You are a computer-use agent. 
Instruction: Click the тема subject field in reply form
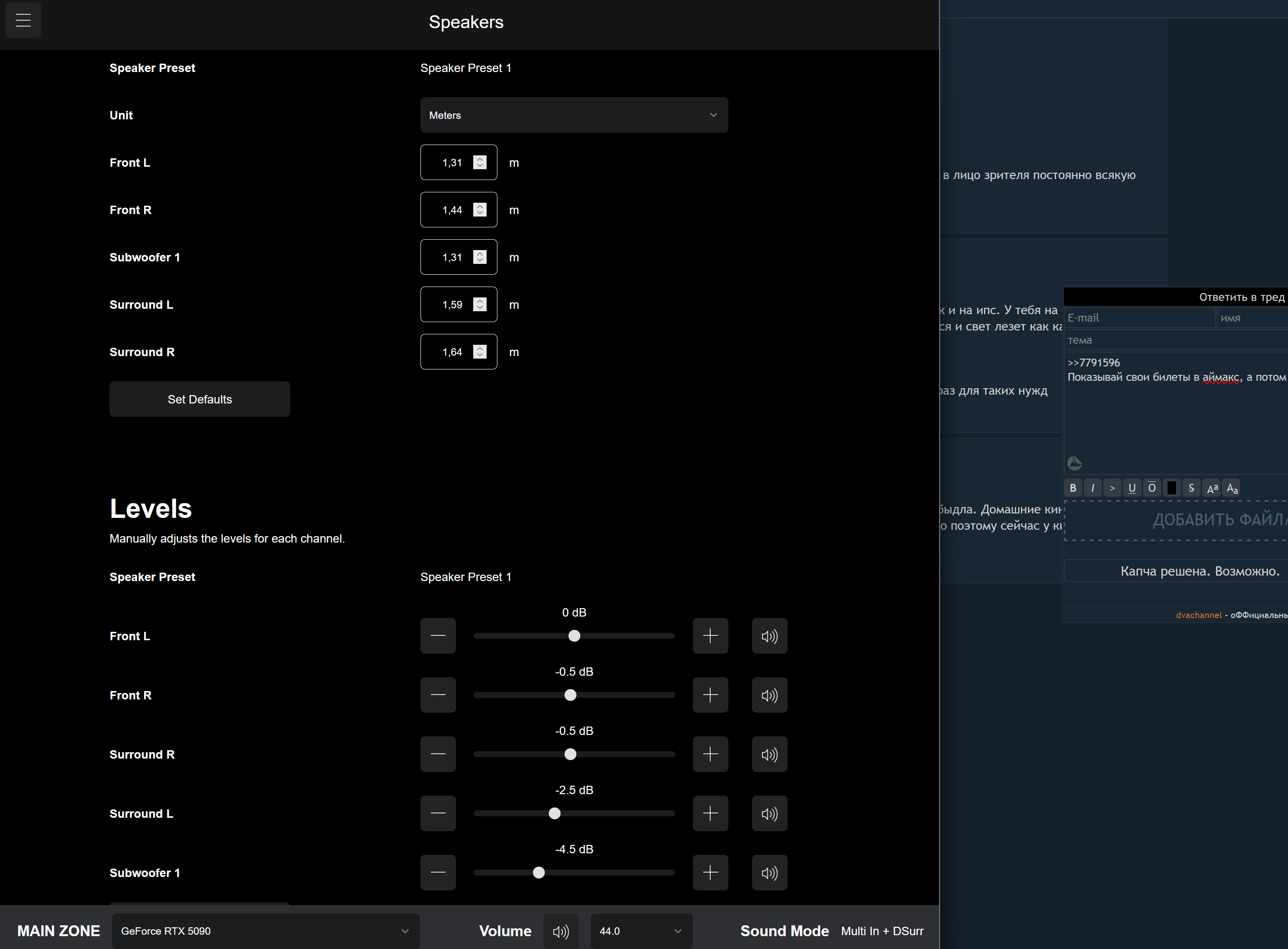click(x=1176, y=340)
